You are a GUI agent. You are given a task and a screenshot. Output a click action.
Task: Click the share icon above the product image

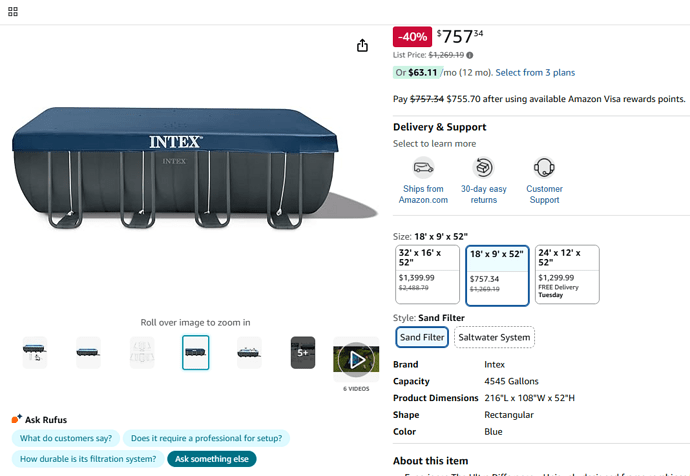click(x=362, y=46)
